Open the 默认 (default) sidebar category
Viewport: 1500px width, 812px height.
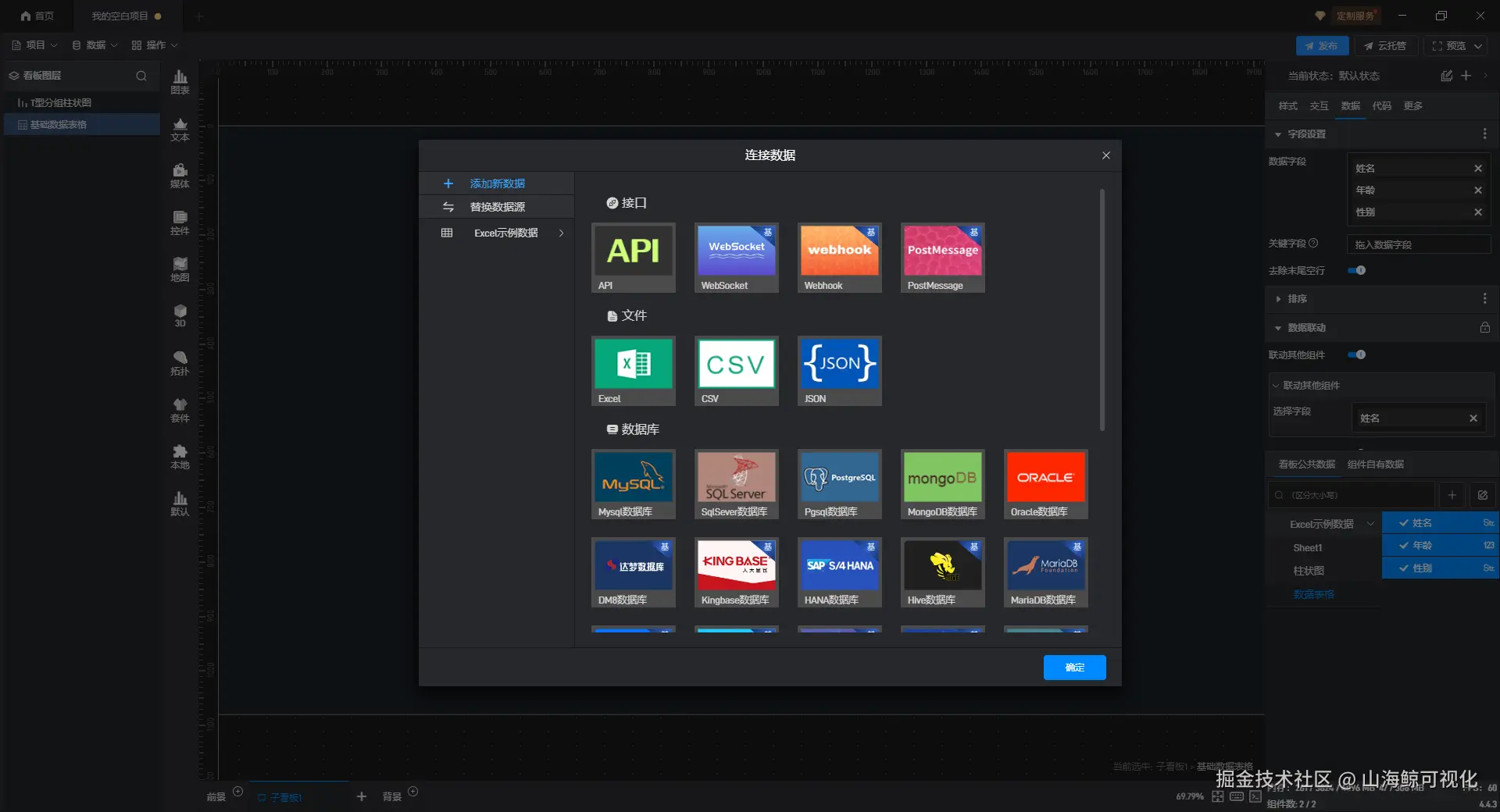180,504
